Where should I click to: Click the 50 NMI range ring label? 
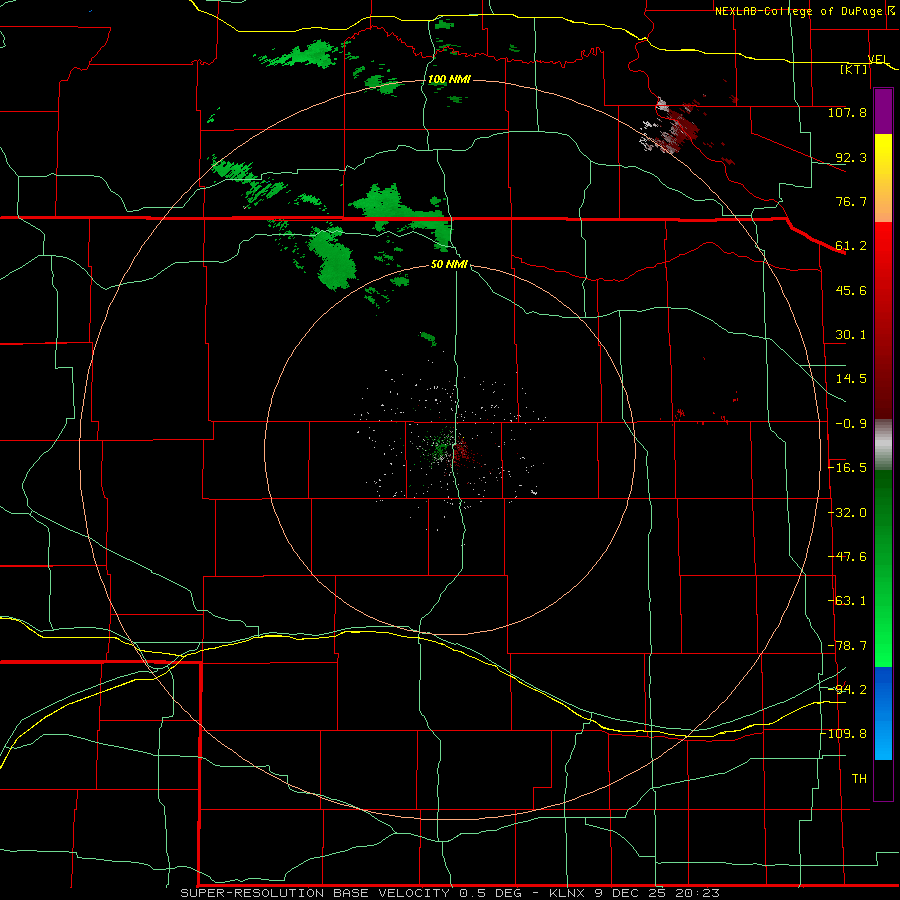449,264
